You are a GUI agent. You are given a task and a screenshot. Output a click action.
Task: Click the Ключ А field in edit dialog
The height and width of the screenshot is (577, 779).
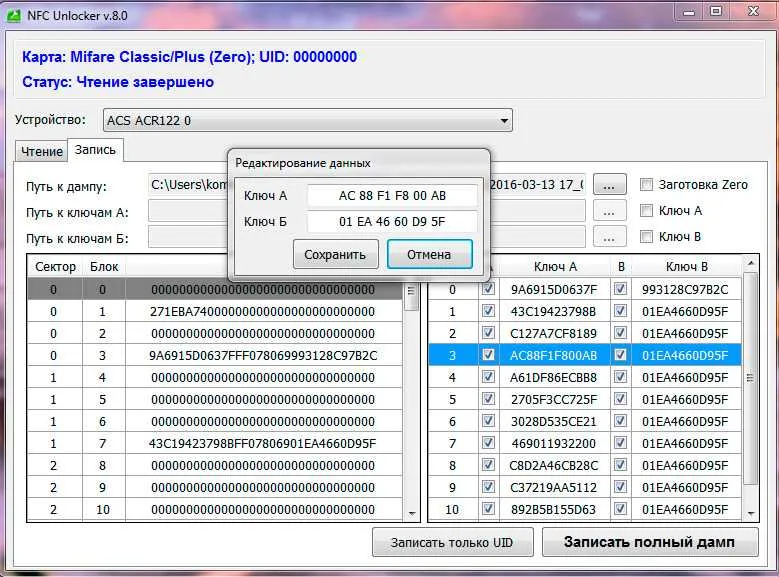(x=392, y=195)
